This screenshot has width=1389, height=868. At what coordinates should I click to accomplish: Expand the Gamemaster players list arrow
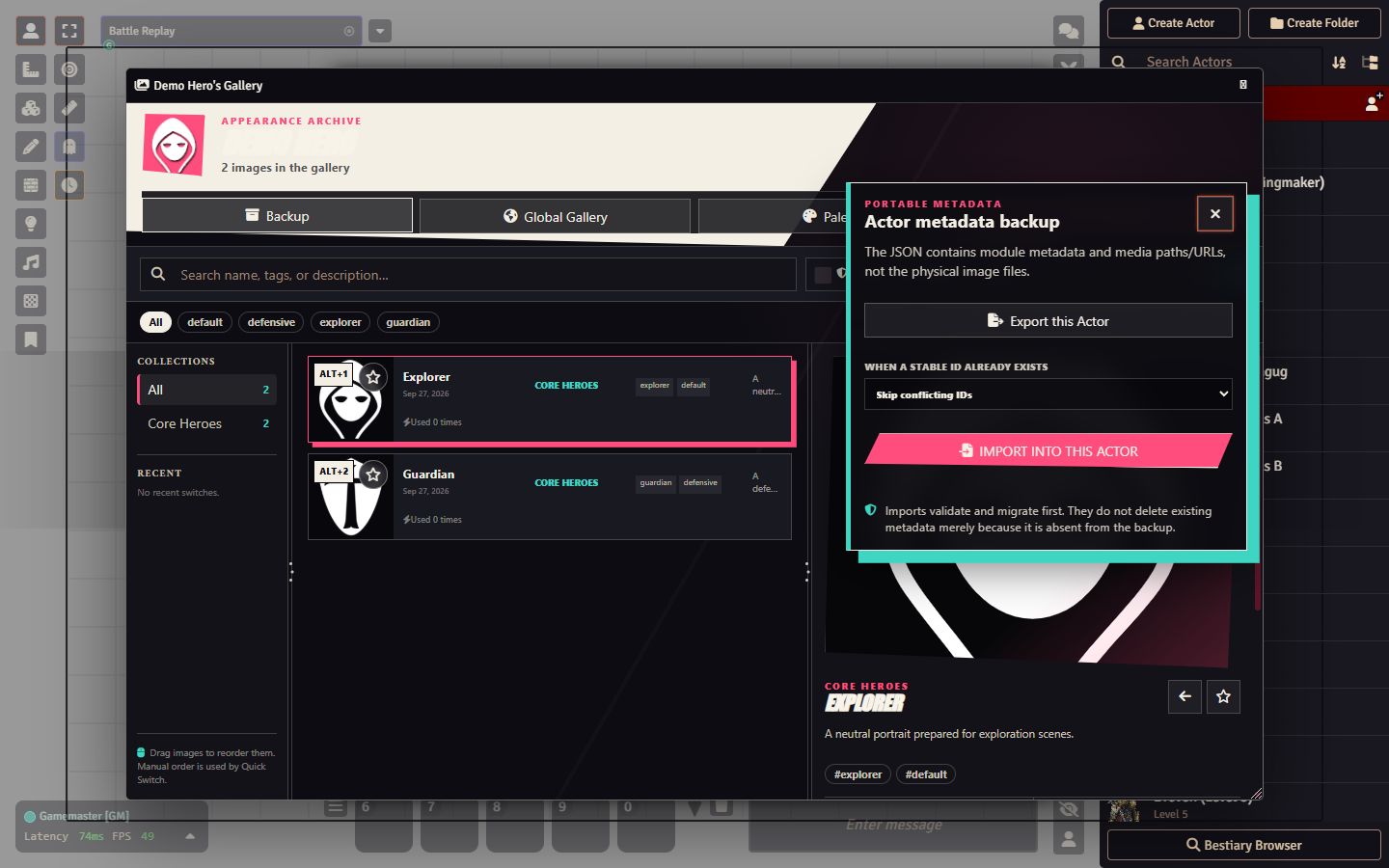(x=190, y=836)
